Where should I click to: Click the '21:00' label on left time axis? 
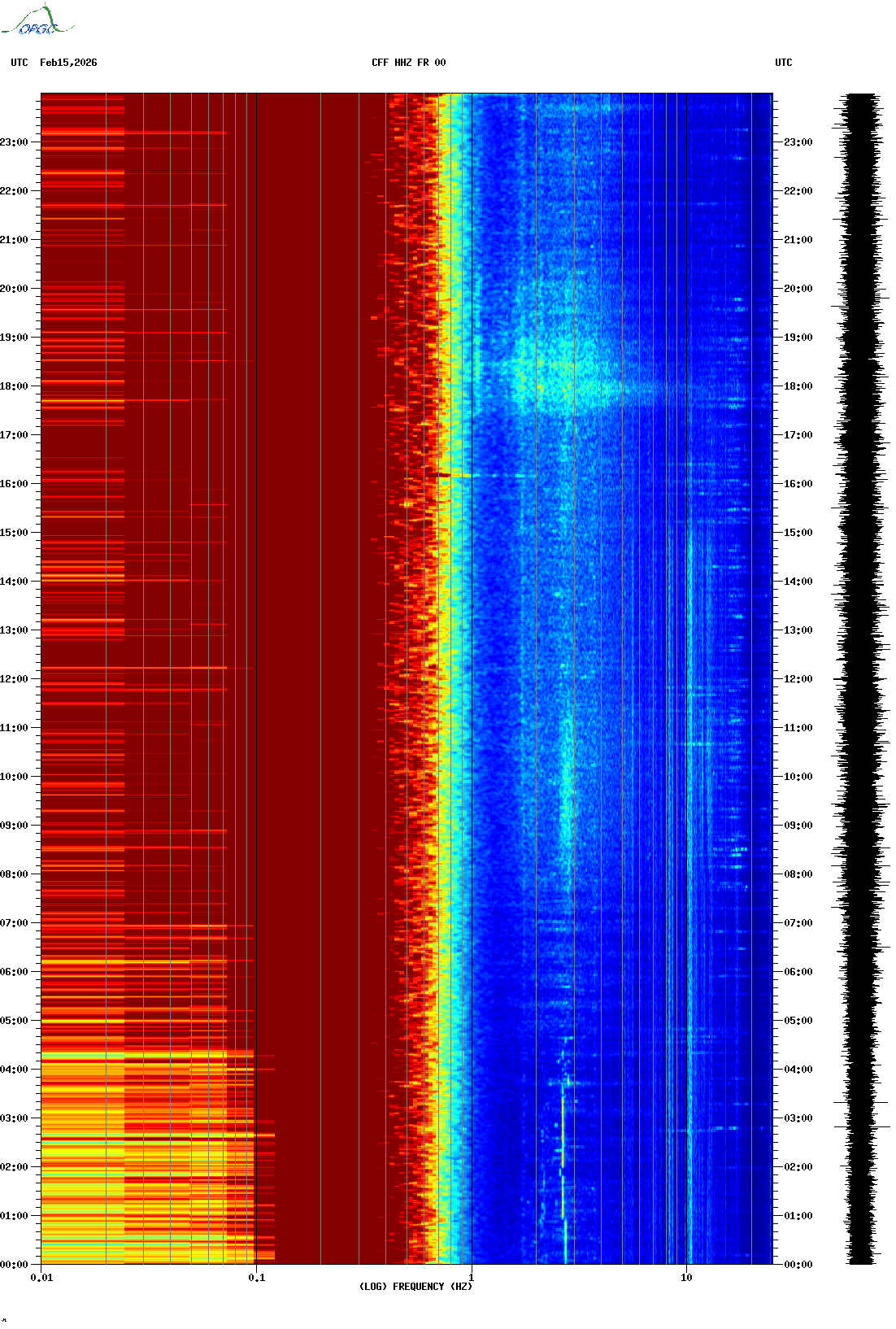tap(14, 240)
